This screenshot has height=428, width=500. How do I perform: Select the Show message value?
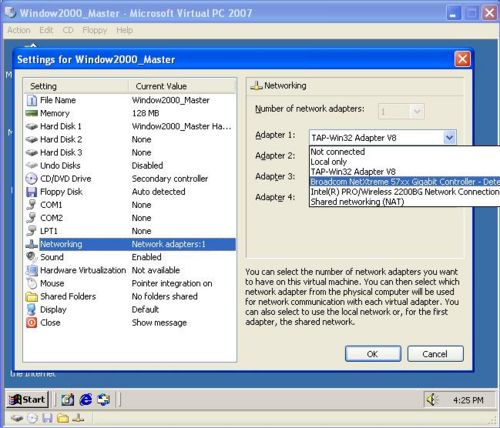click(x=159, y=323)
